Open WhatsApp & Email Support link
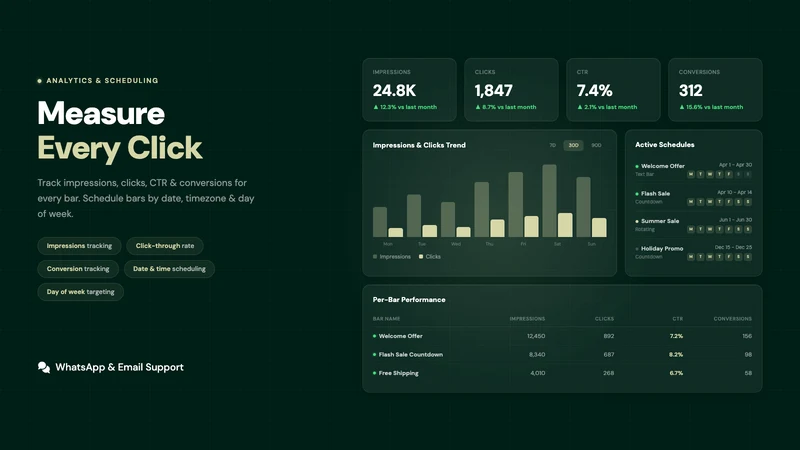The image size is (800, 450). click(111, 367)
